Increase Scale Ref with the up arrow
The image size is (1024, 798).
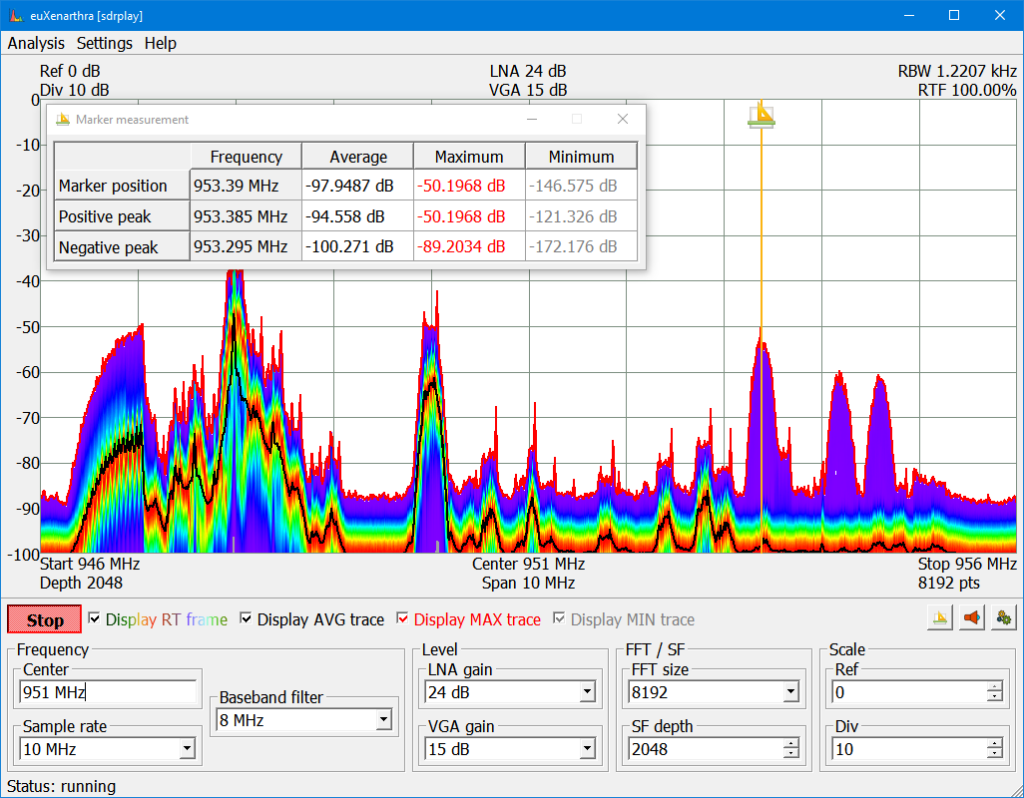pos(995,687)
